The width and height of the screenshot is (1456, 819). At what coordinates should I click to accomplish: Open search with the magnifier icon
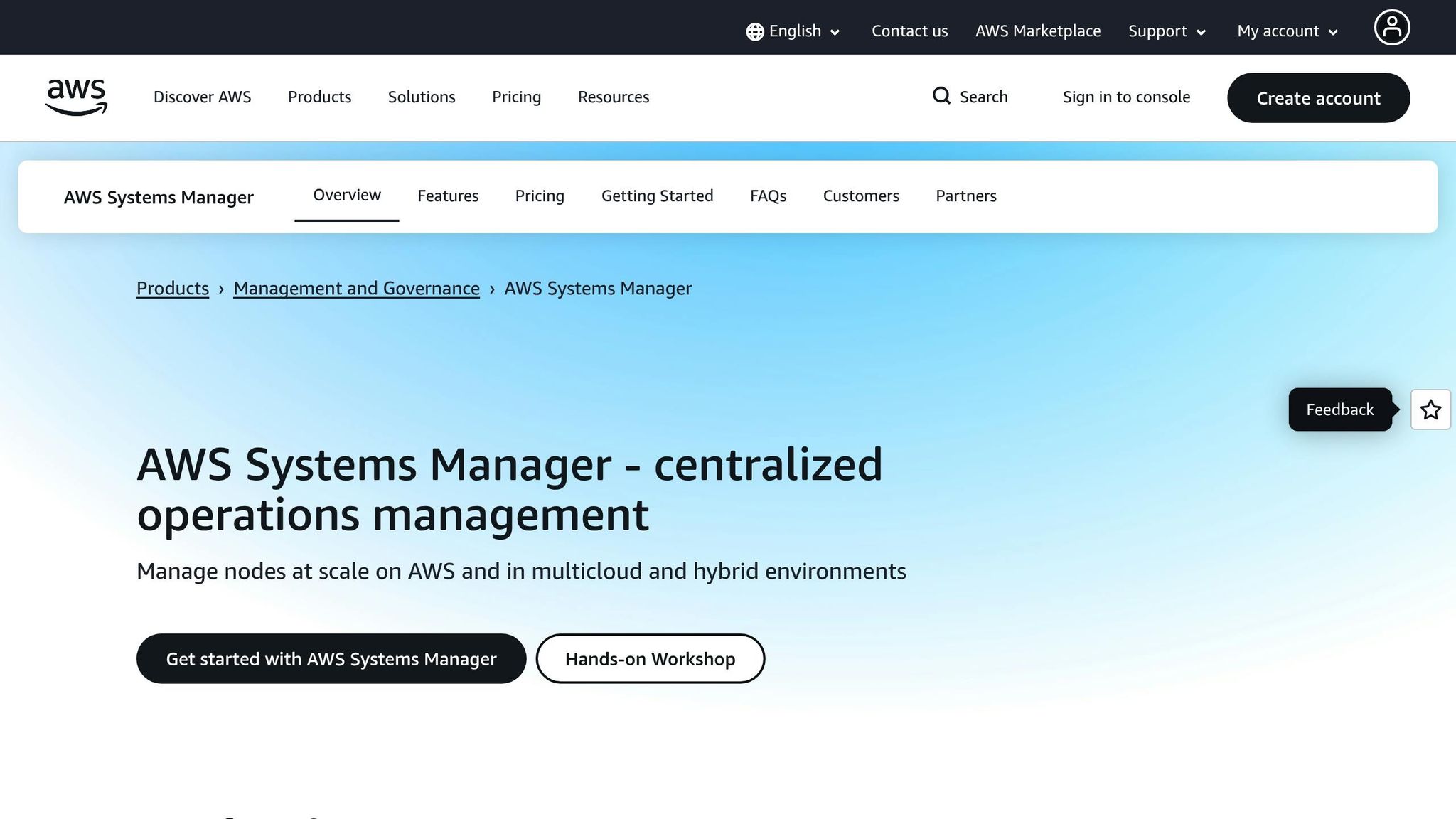941,96
